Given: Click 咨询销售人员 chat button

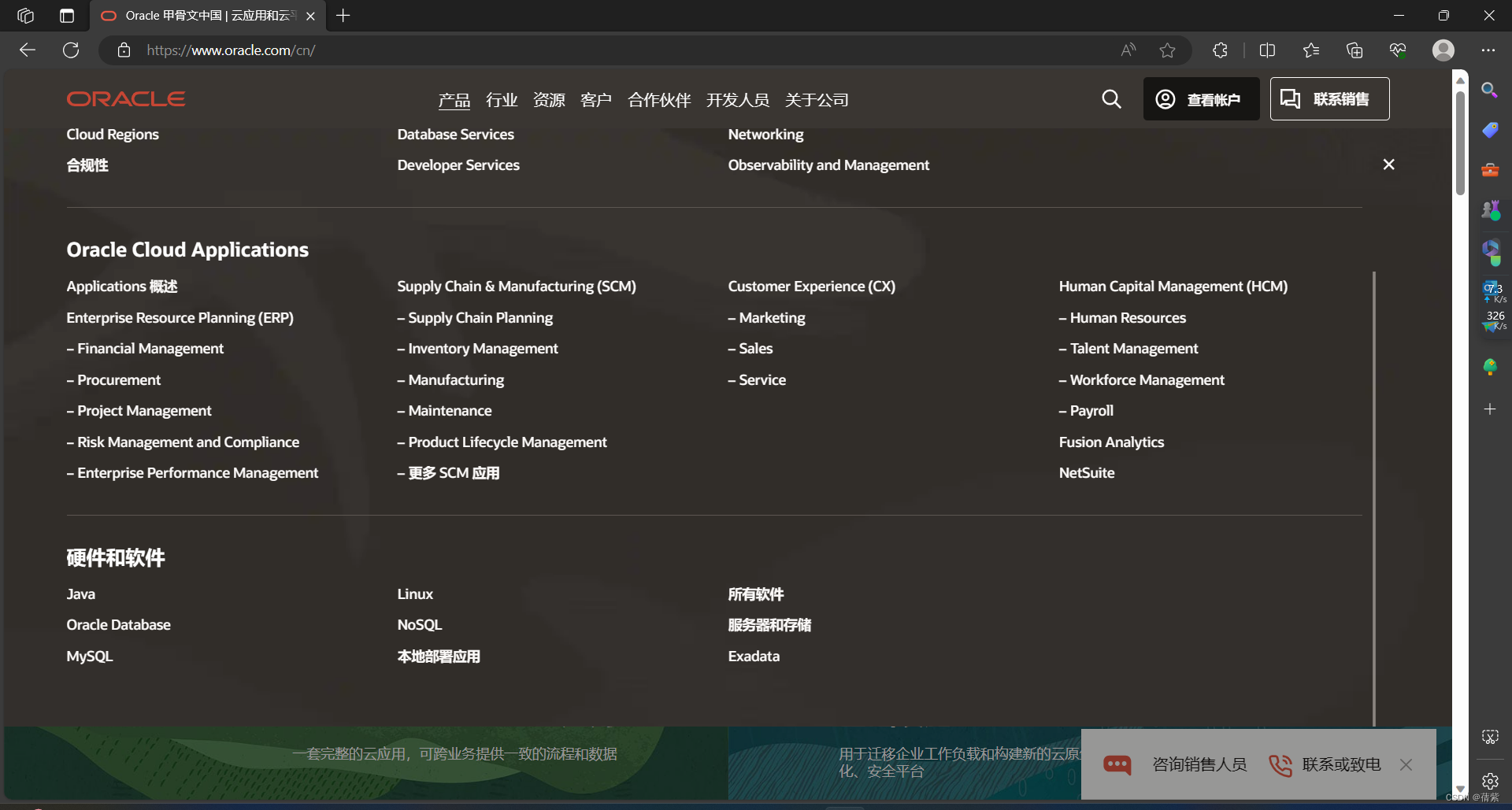Looking at the screenshot, I should click(x=1176, y=764).
